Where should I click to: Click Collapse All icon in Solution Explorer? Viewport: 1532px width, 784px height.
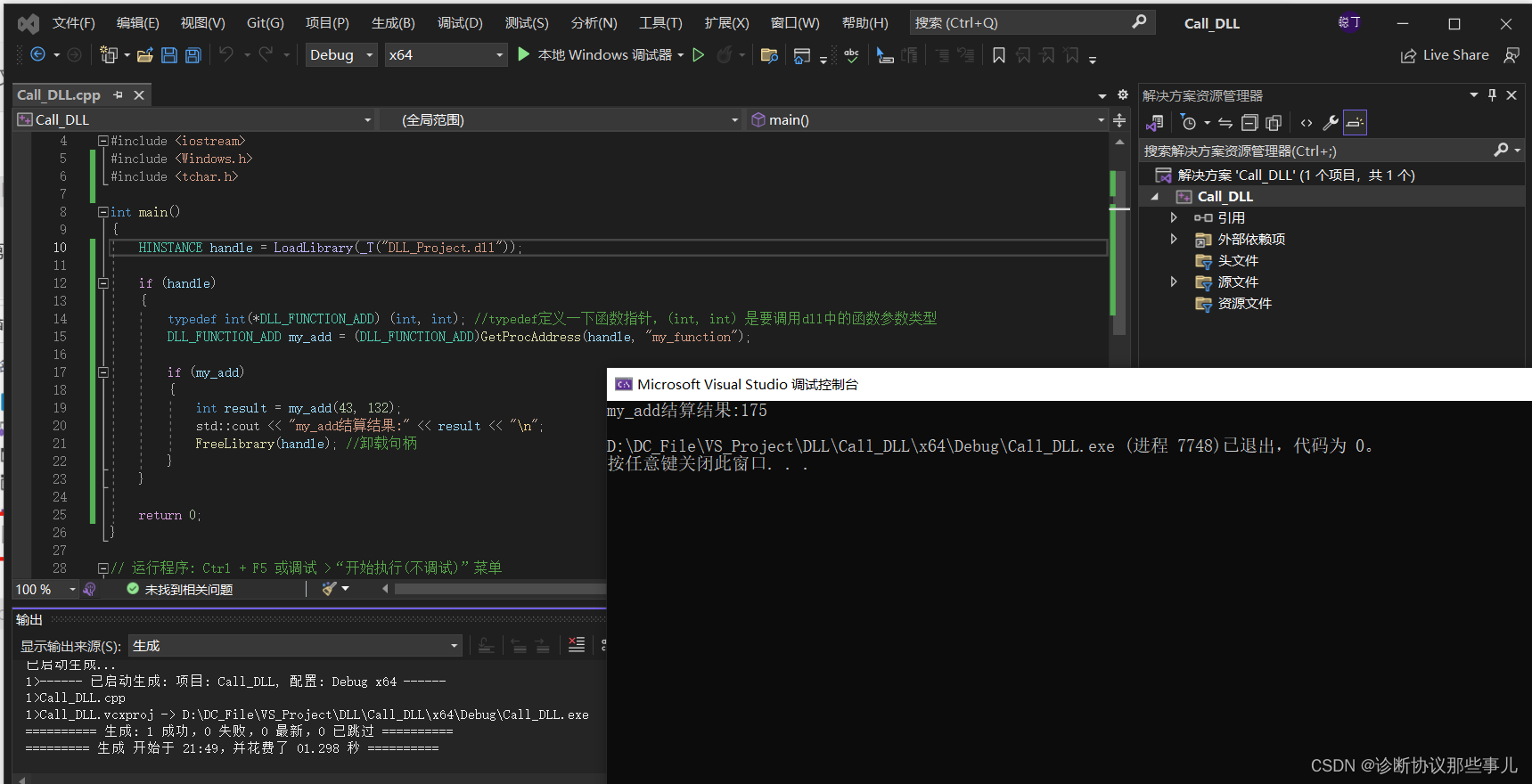[1249, 123]
